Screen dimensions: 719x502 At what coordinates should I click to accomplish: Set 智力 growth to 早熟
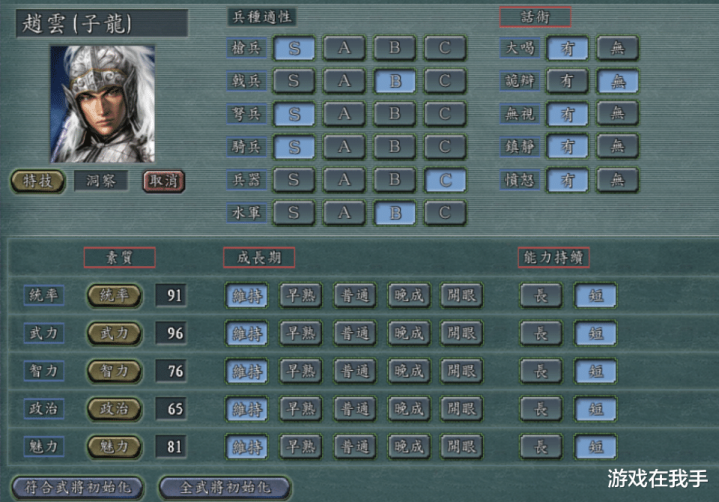pyautogui.click(x=301, y=371)
